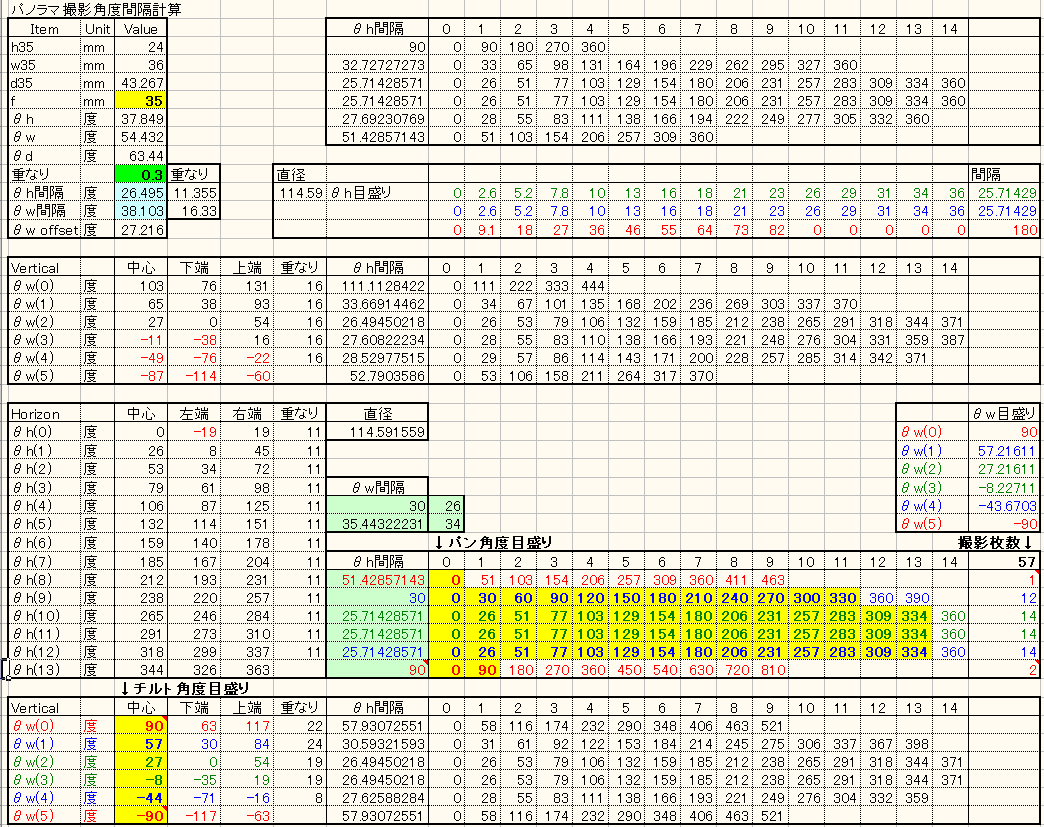Screen dimensions: 1044x827
Task: Select the title cell パノラマ撮影角度間隔計算
Action: (x=80, y=9)
